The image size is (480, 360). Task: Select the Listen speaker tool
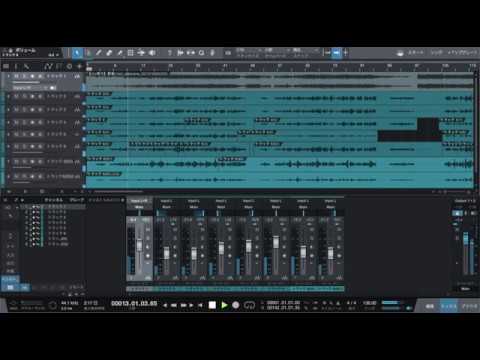(x=152, y=53)
